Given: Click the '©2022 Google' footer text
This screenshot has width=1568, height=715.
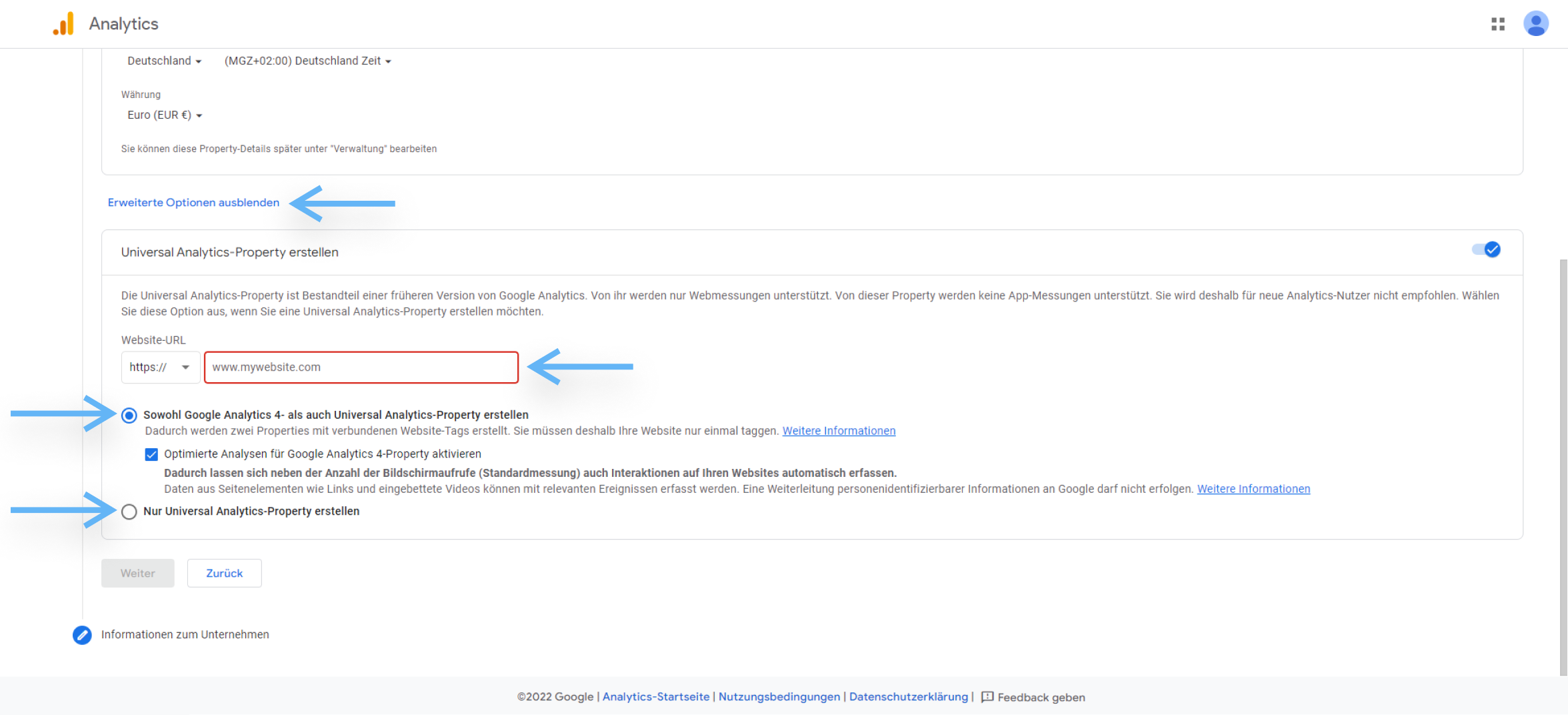Looking at the screenshot, I should [555, 697].
